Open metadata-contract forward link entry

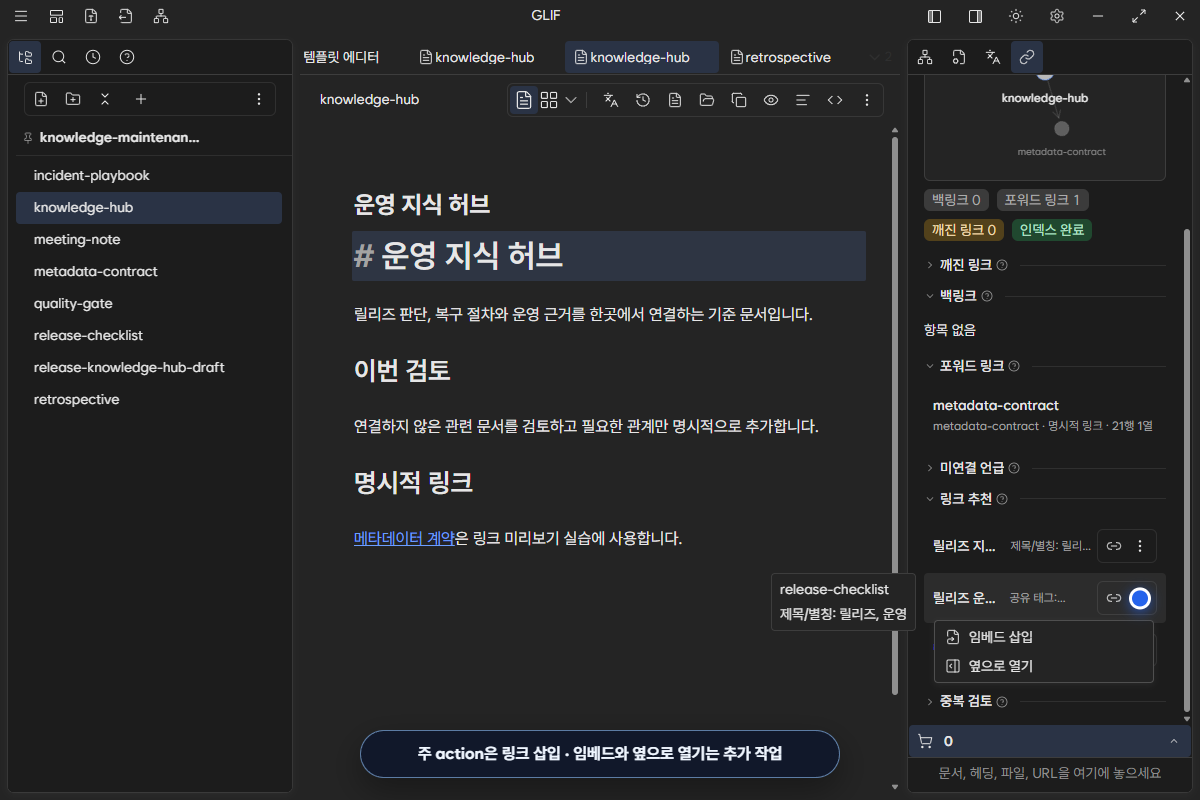click(1043, 415)
